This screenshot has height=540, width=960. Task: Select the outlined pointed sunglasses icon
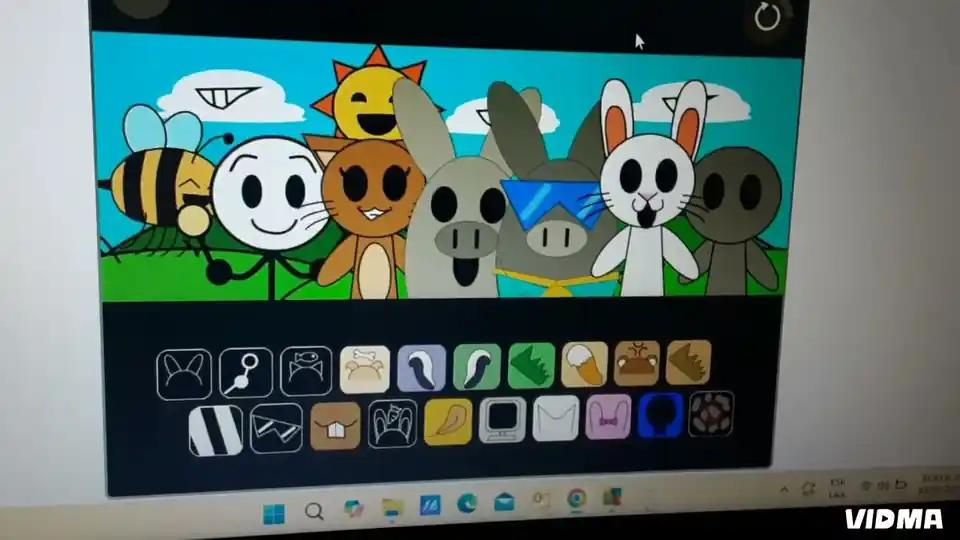[276, 428]
